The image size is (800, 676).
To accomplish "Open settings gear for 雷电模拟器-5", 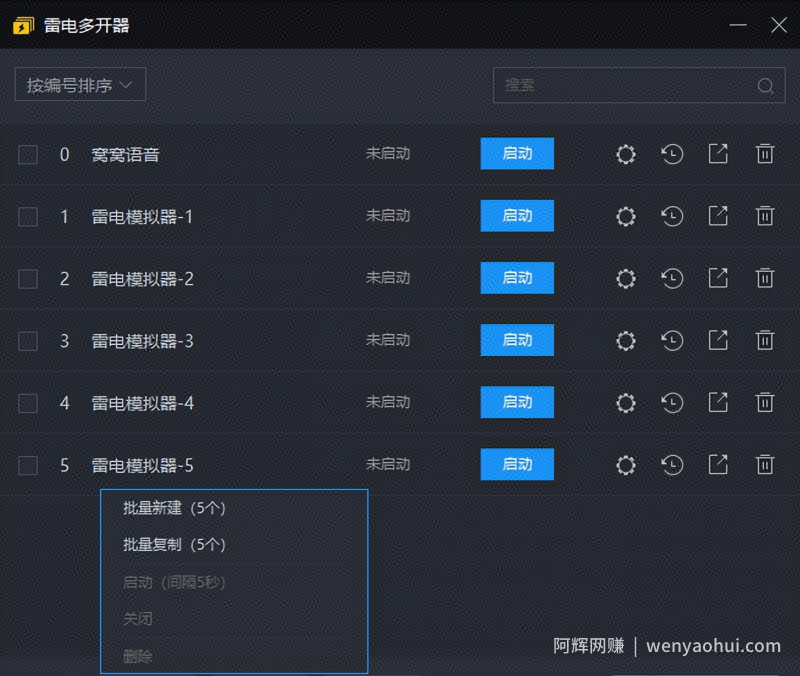I will coord(626,465).
